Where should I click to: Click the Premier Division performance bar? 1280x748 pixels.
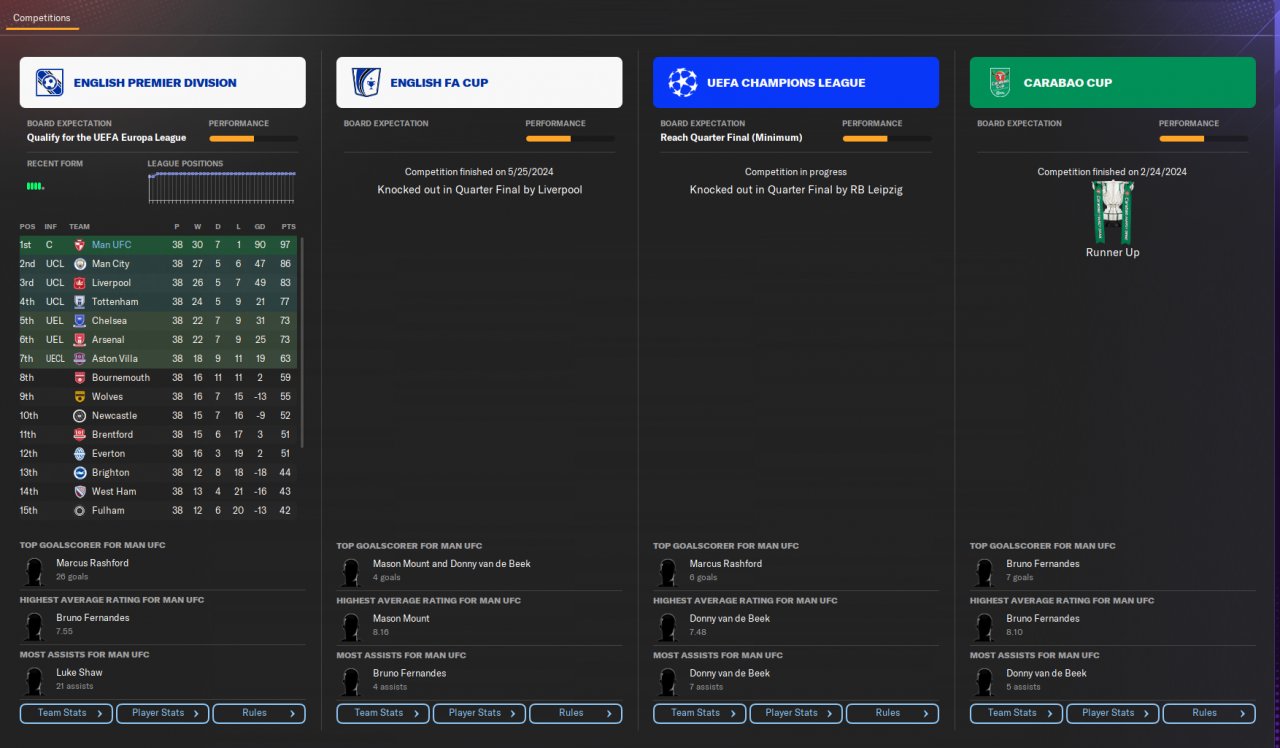[x=253, y=139]
